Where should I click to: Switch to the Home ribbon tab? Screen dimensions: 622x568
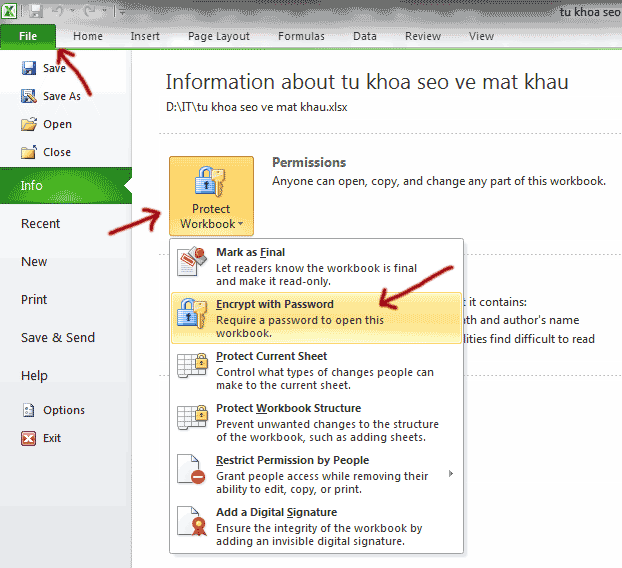pyautogui.click(x=88, y=36)
